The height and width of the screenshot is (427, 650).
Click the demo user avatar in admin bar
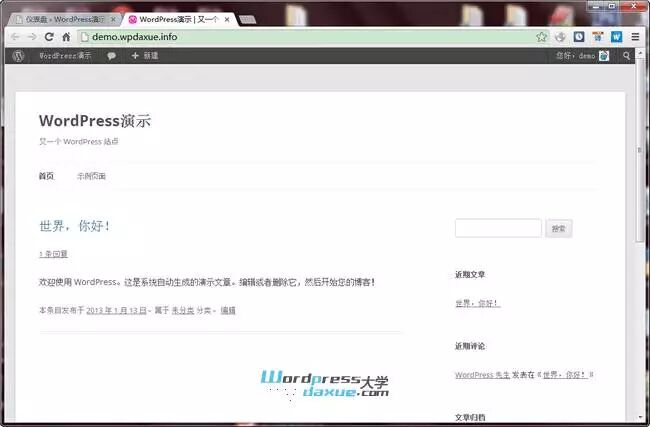click(604, 56)
